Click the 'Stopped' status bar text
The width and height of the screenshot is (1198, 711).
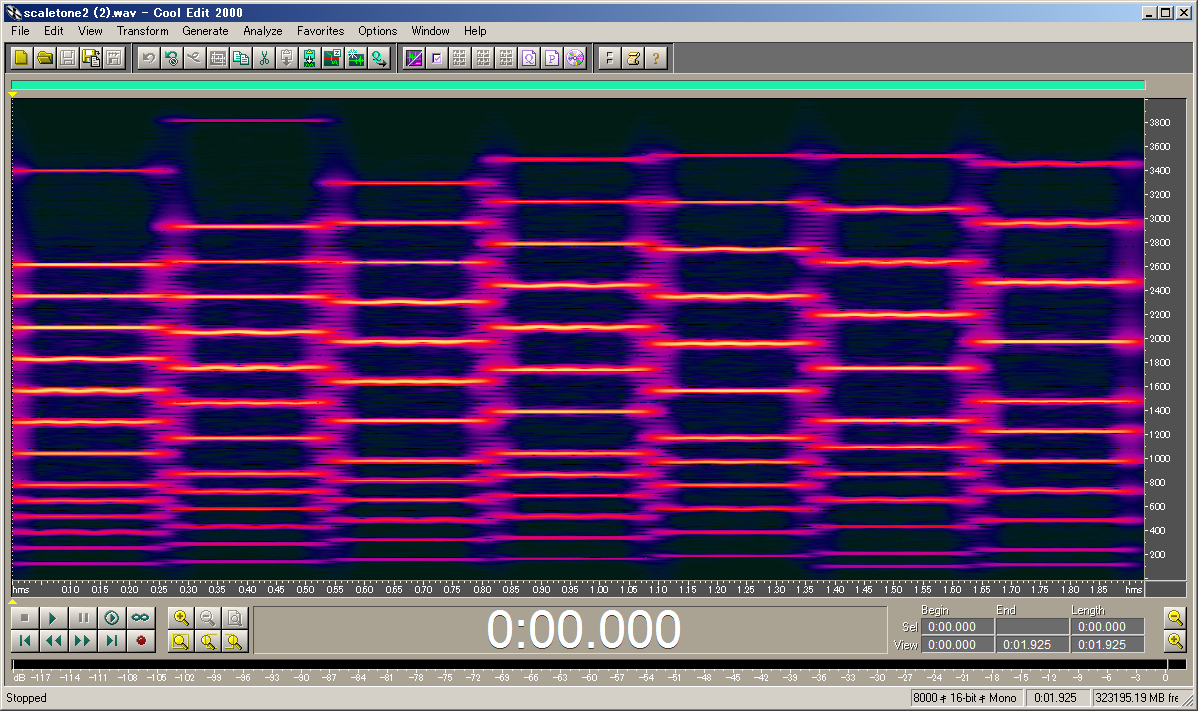pos(27,698)
